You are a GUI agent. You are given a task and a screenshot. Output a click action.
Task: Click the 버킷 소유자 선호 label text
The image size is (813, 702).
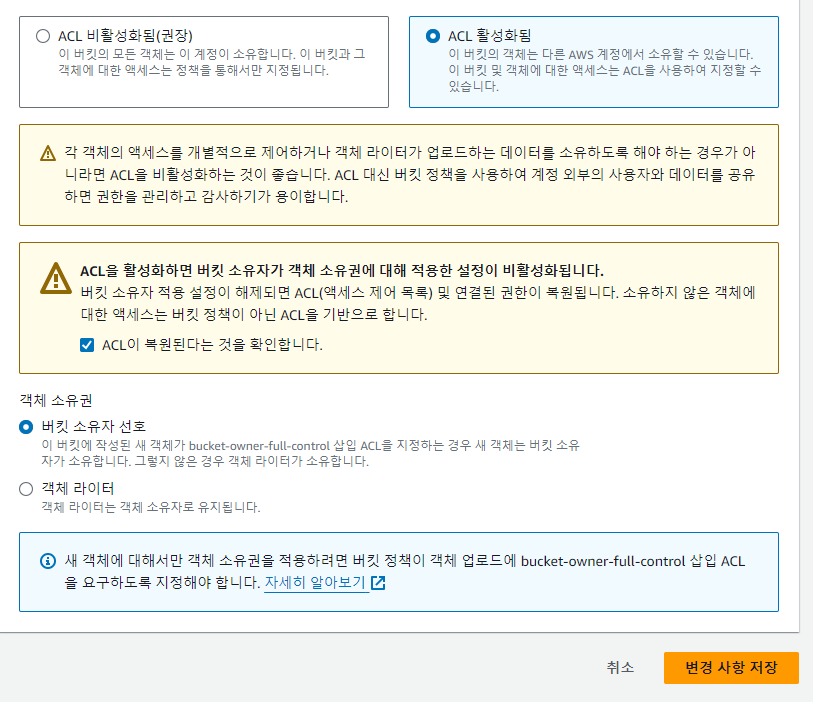coord(94,427)
